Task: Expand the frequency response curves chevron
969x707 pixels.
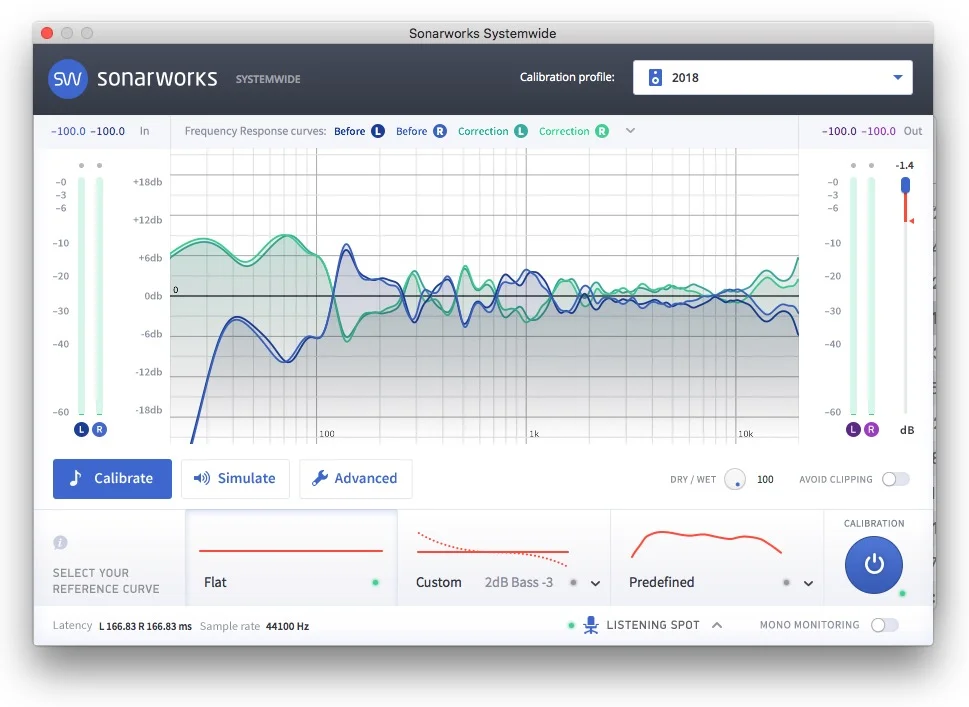Action: pos(630,130)
